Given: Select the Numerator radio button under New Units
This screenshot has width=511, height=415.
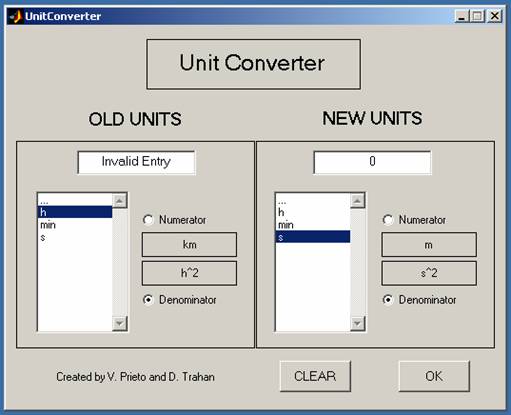Looking at the screenshot, I should pos(387,220).
